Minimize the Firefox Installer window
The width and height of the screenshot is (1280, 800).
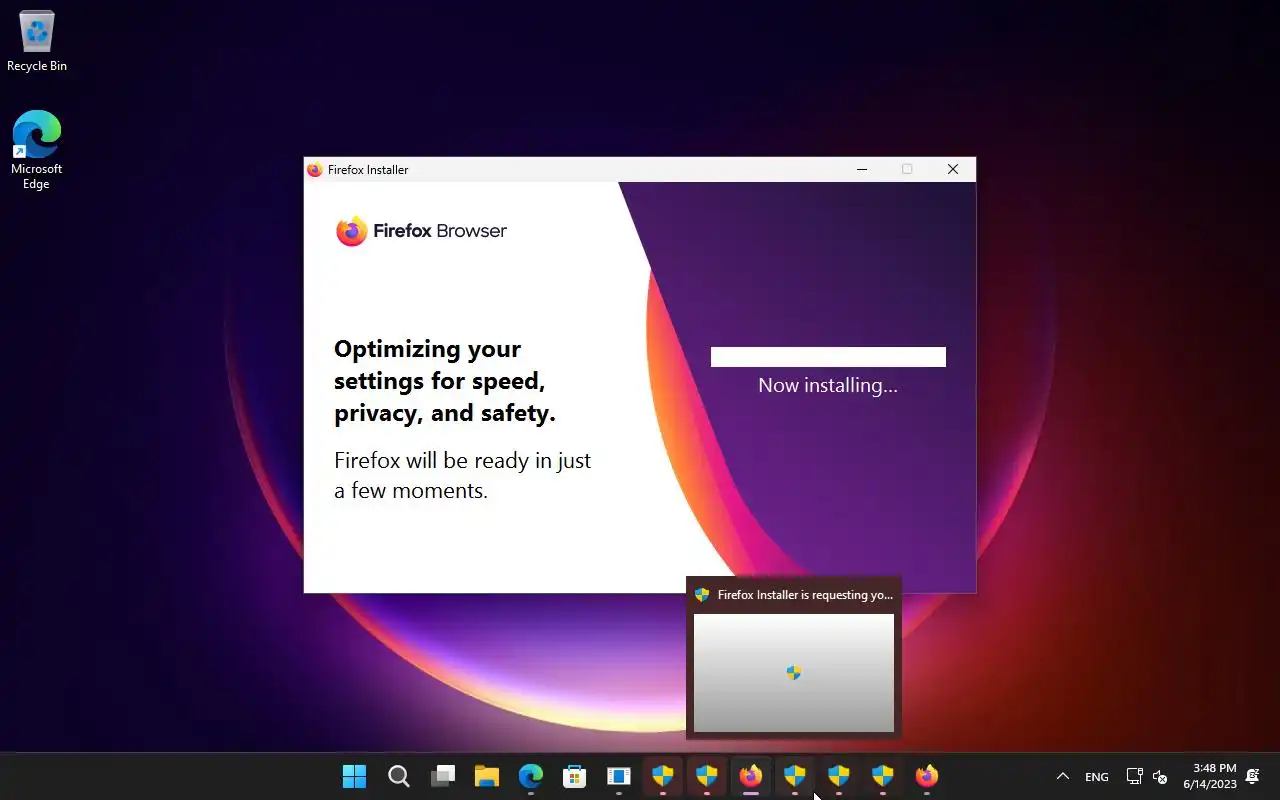861,170
